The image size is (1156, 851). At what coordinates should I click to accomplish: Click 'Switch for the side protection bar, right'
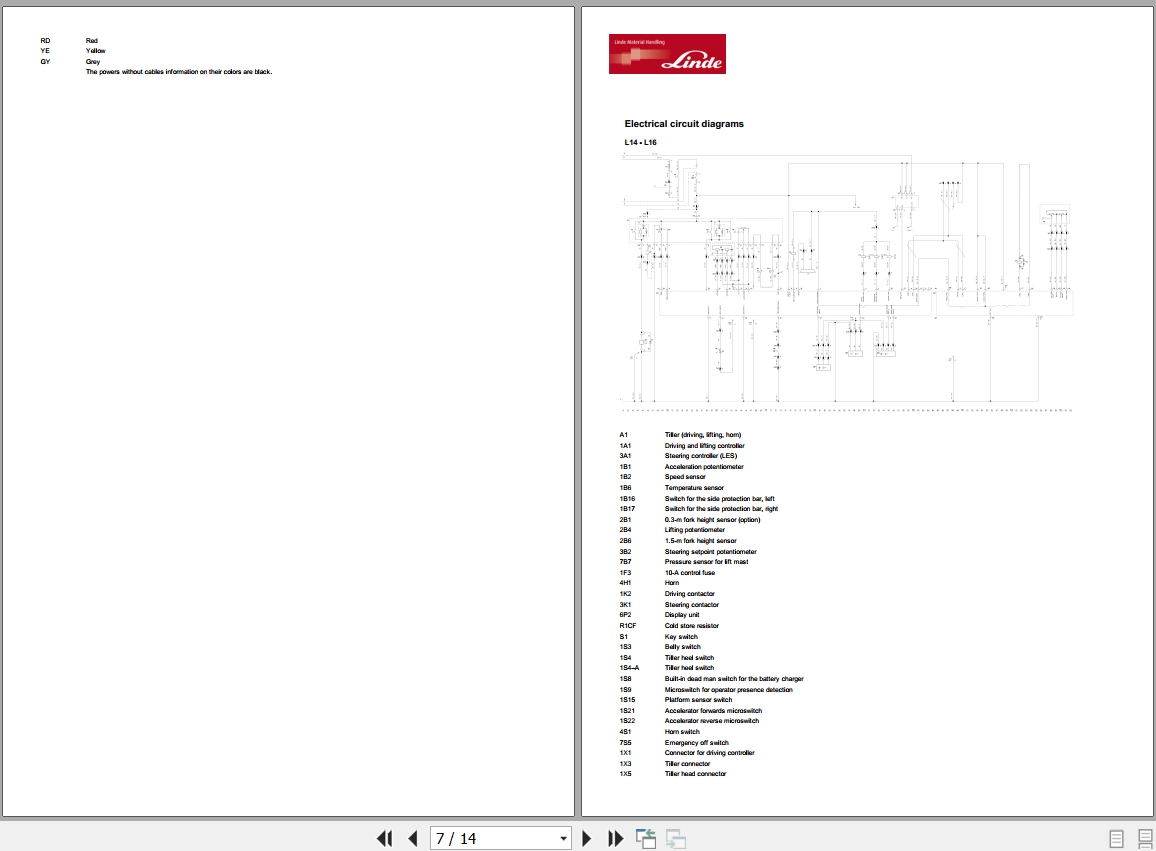[721, 509]
